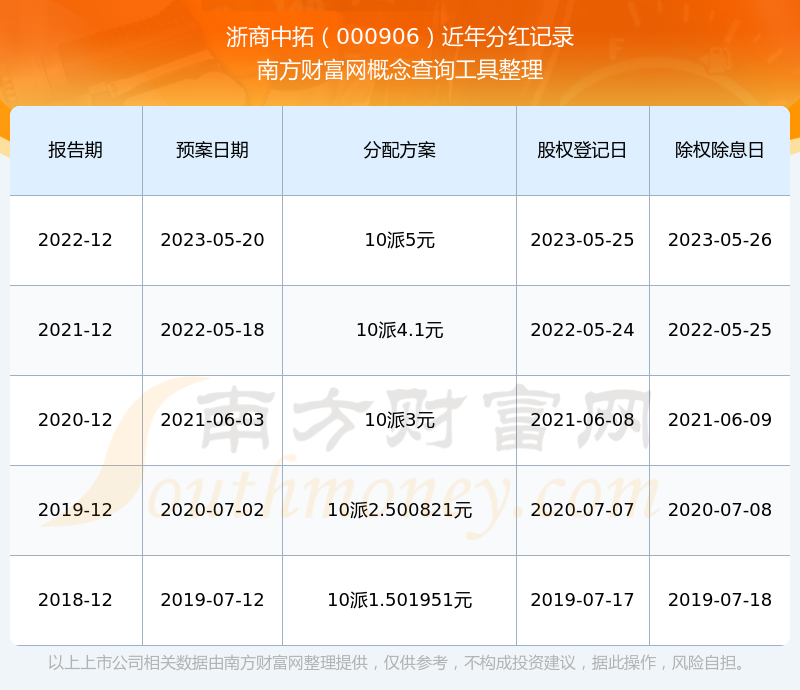The image size is (800, 690).
Task: Select the 10派1.501951元 plan cell
Action: pyautogui.click(x=399, y=600)
